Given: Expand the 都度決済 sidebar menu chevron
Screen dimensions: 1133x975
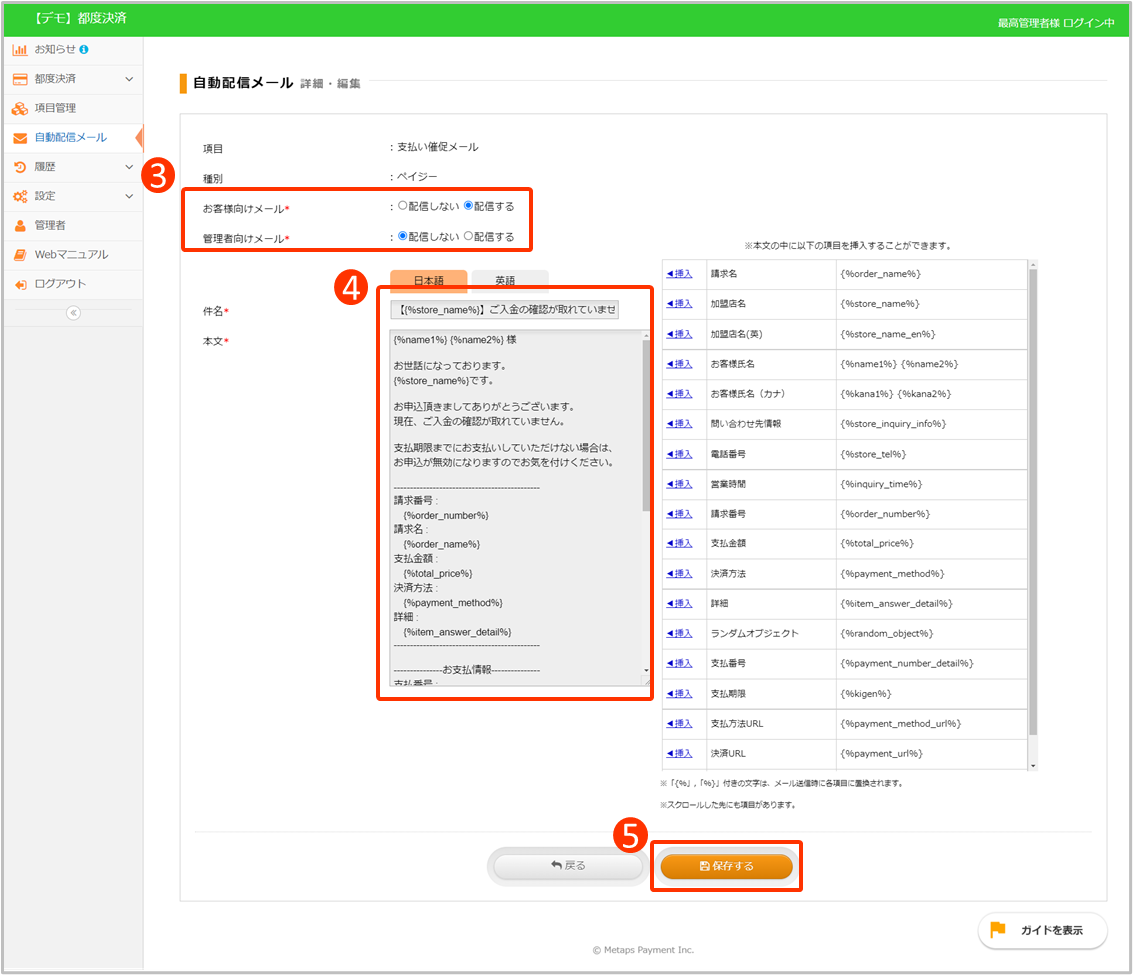Looking at the screenshot, I should (x=129, y=79).
